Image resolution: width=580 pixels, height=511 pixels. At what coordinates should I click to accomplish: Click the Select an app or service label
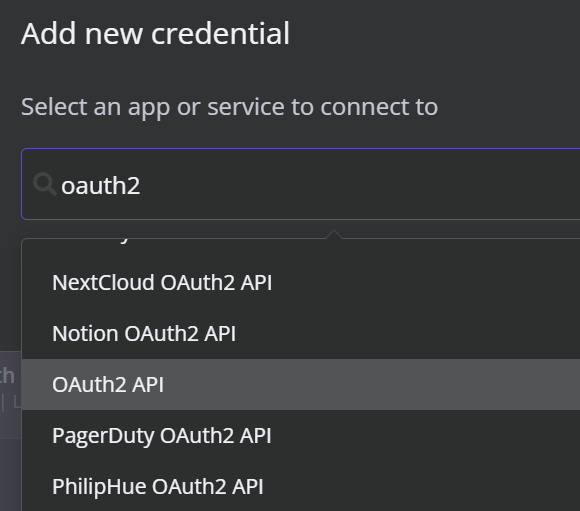(229, 107)
